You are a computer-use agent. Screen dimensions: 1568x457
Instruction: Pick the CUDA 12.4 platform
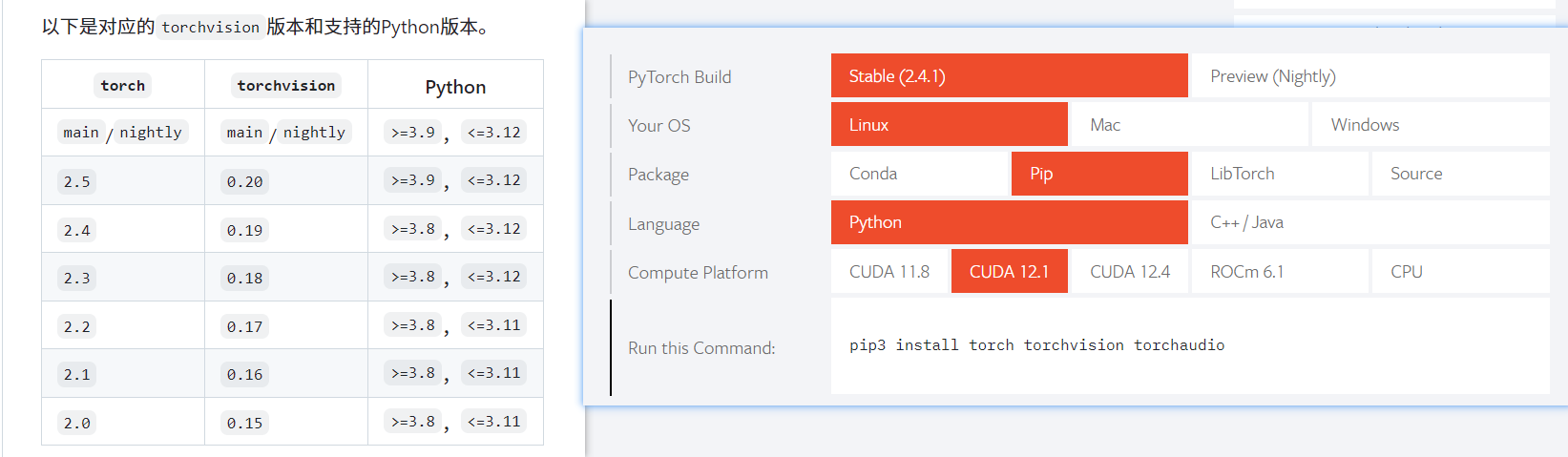[1130, 272]
